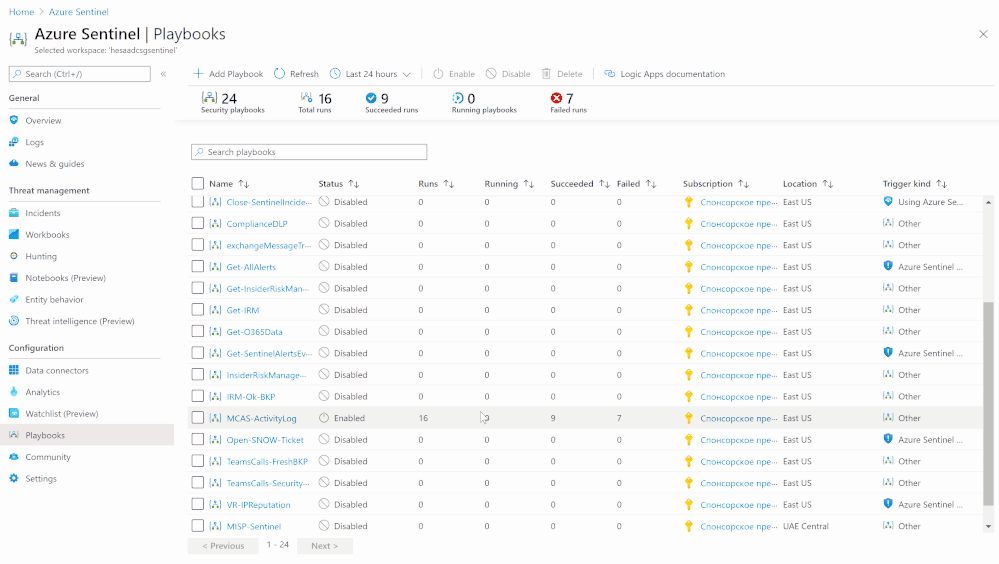Viewport: 999px width, 564px height.
Task: Click the Hunting target icon
Action: pos(14,256)
